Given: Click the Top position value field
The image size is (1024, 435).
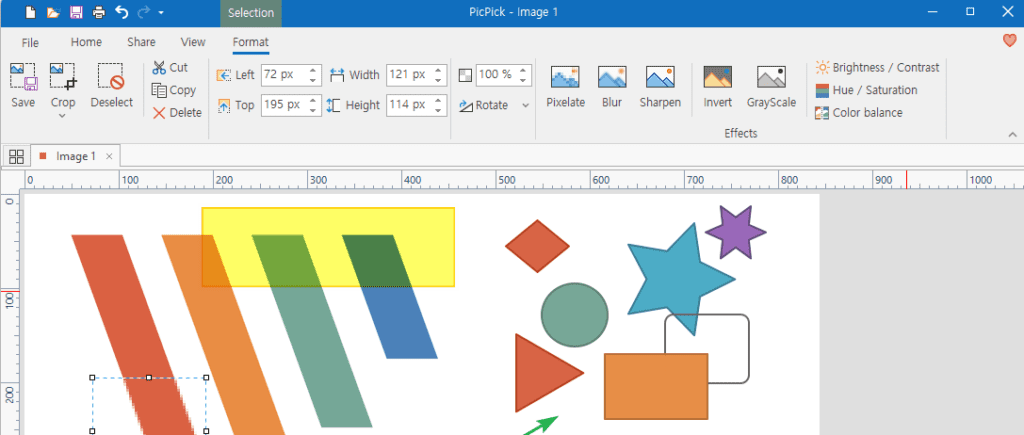Looking at the screenshot, I should click(x=283, y=105).
